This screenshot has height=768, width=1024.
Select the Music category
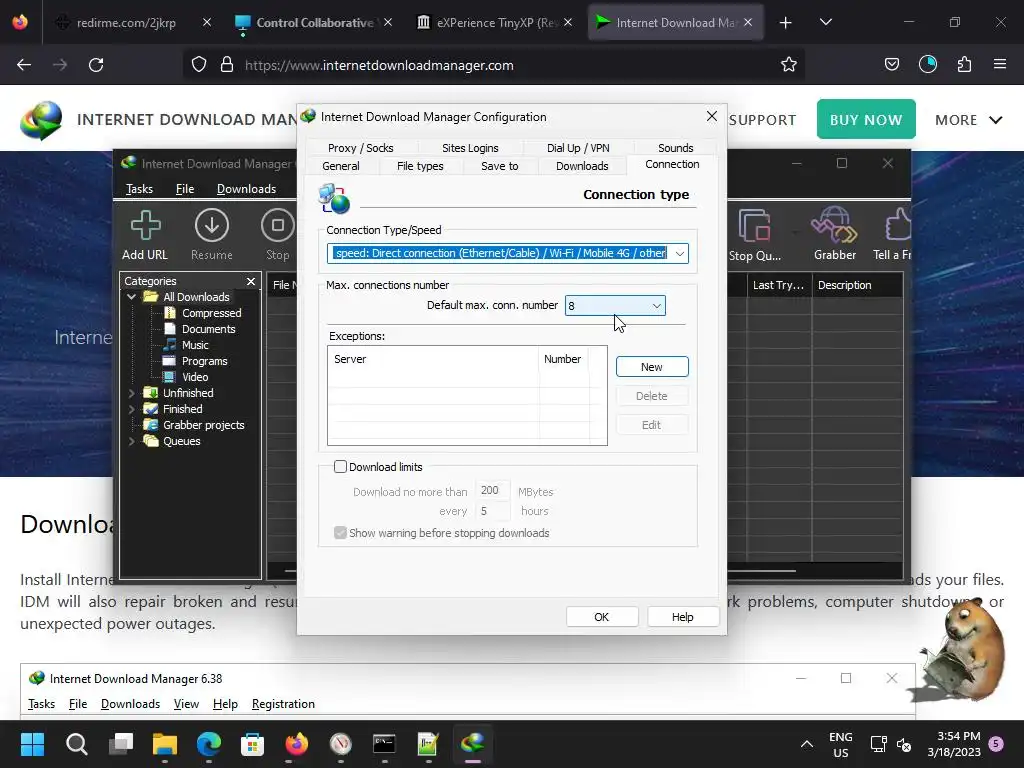click(x=195, y=345)
